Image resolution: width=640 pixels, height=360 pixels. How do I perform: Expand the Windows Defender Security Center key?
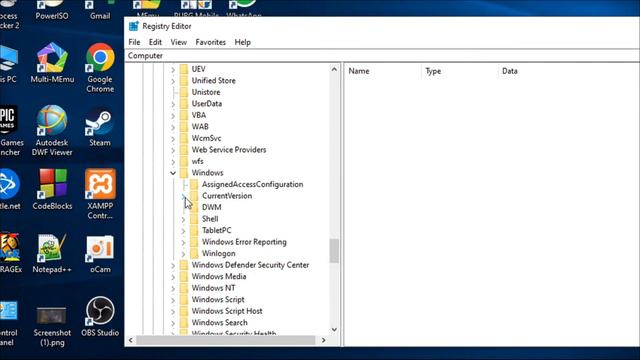click(x=173, y=265)
